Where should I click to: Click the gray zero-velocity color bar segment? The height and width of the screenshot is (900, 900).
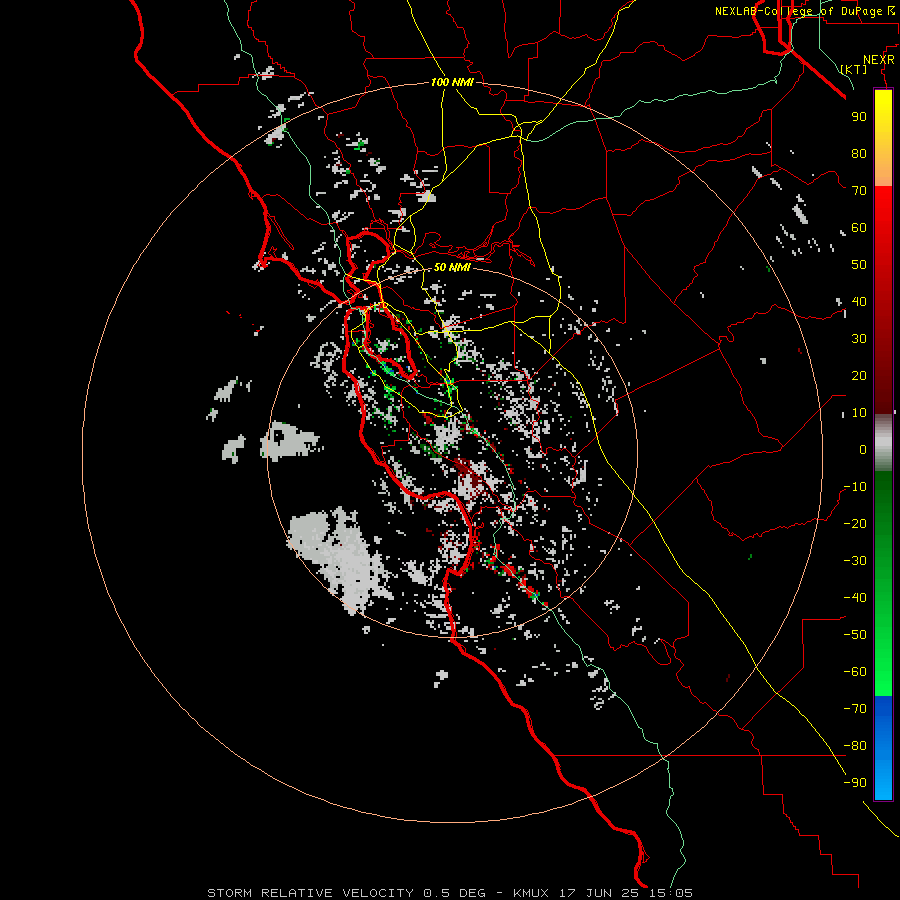883,443
